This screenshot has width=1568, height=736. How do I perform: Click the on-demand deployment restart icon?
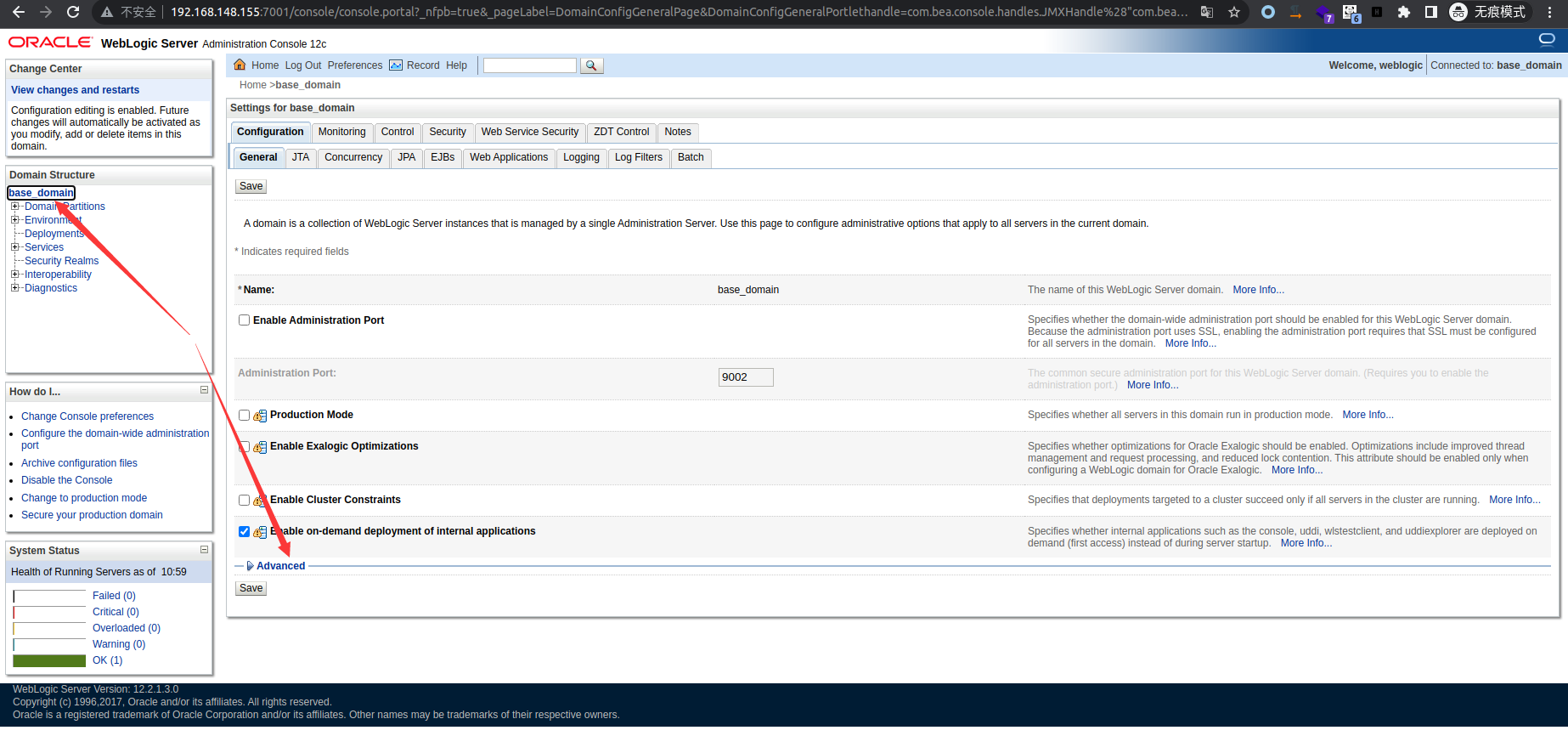[260, 532]
